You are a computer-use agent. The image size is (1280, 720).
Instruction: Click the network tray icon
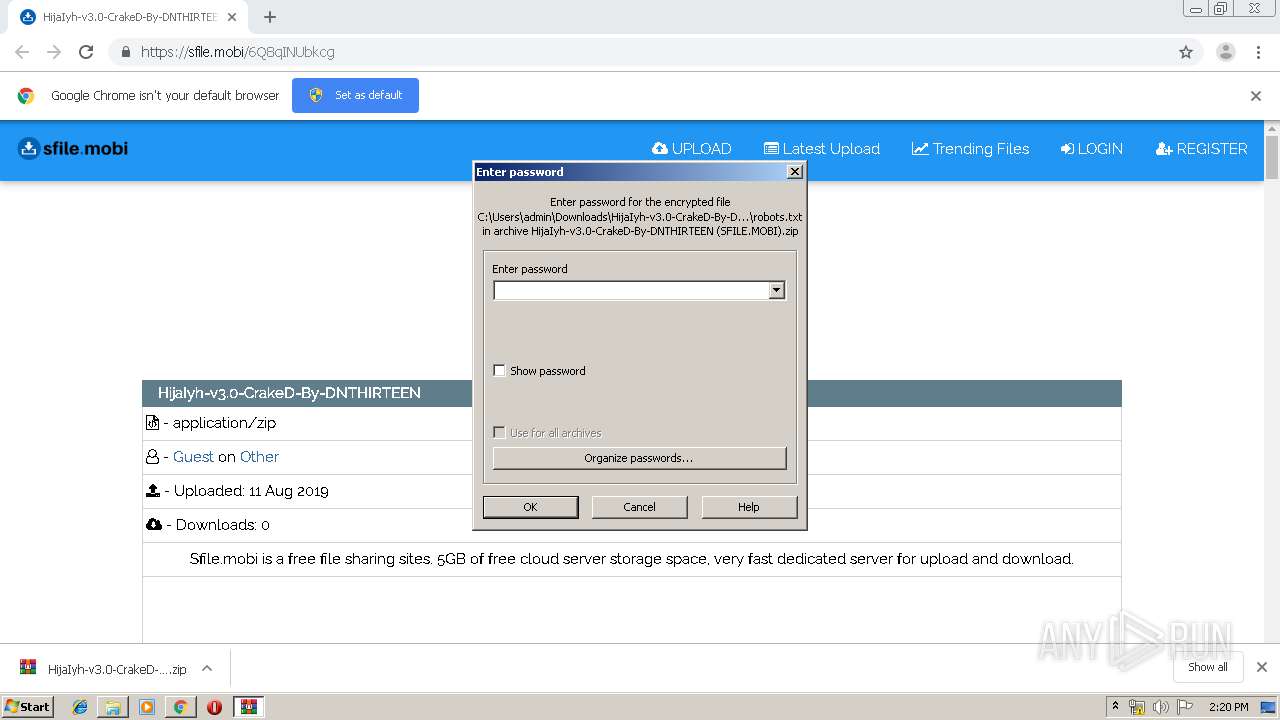(x=1137, y=707)
